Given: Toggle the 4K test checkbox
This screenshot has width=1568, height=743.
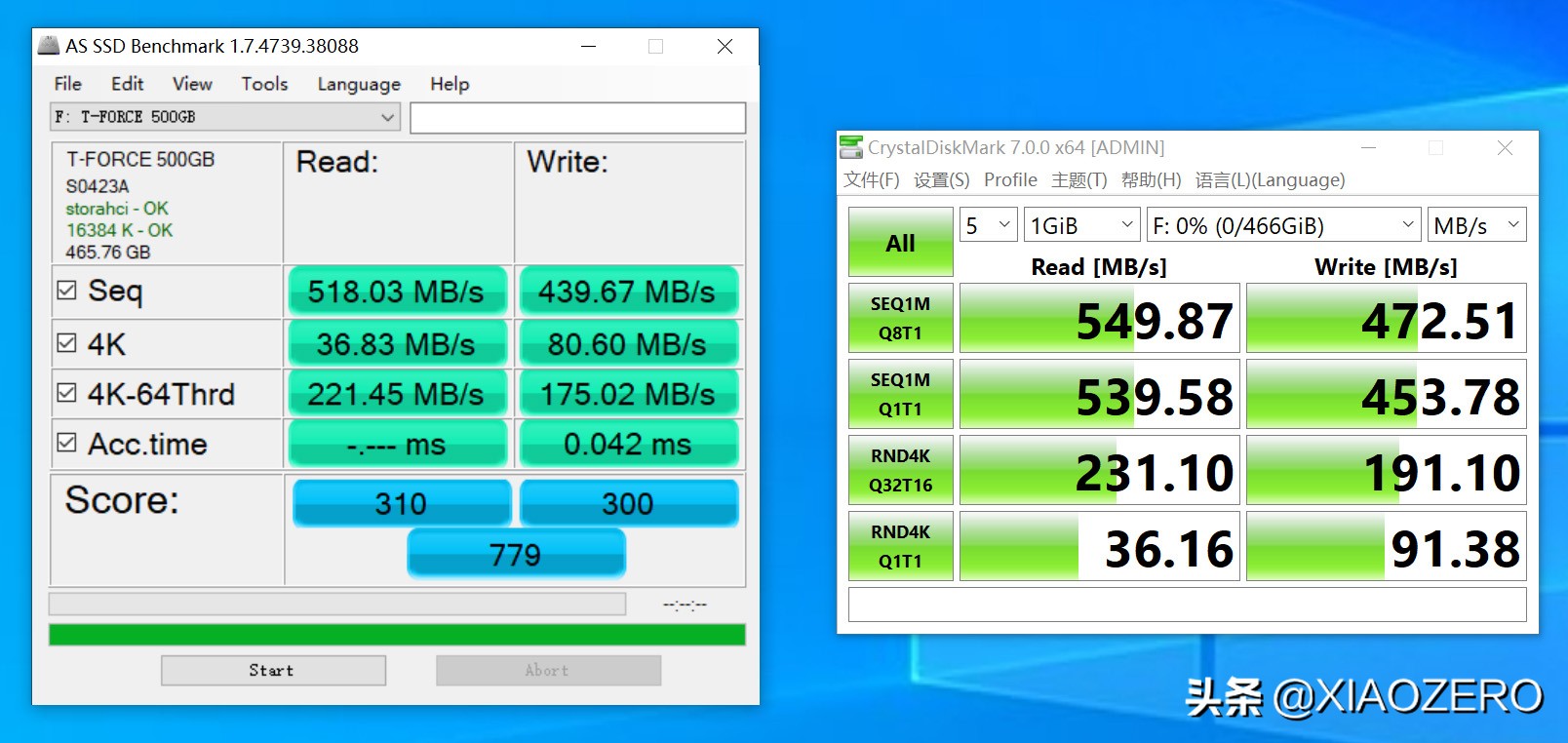Looking at the screenshot, I should pyautogui.click(x=66, y=343).
